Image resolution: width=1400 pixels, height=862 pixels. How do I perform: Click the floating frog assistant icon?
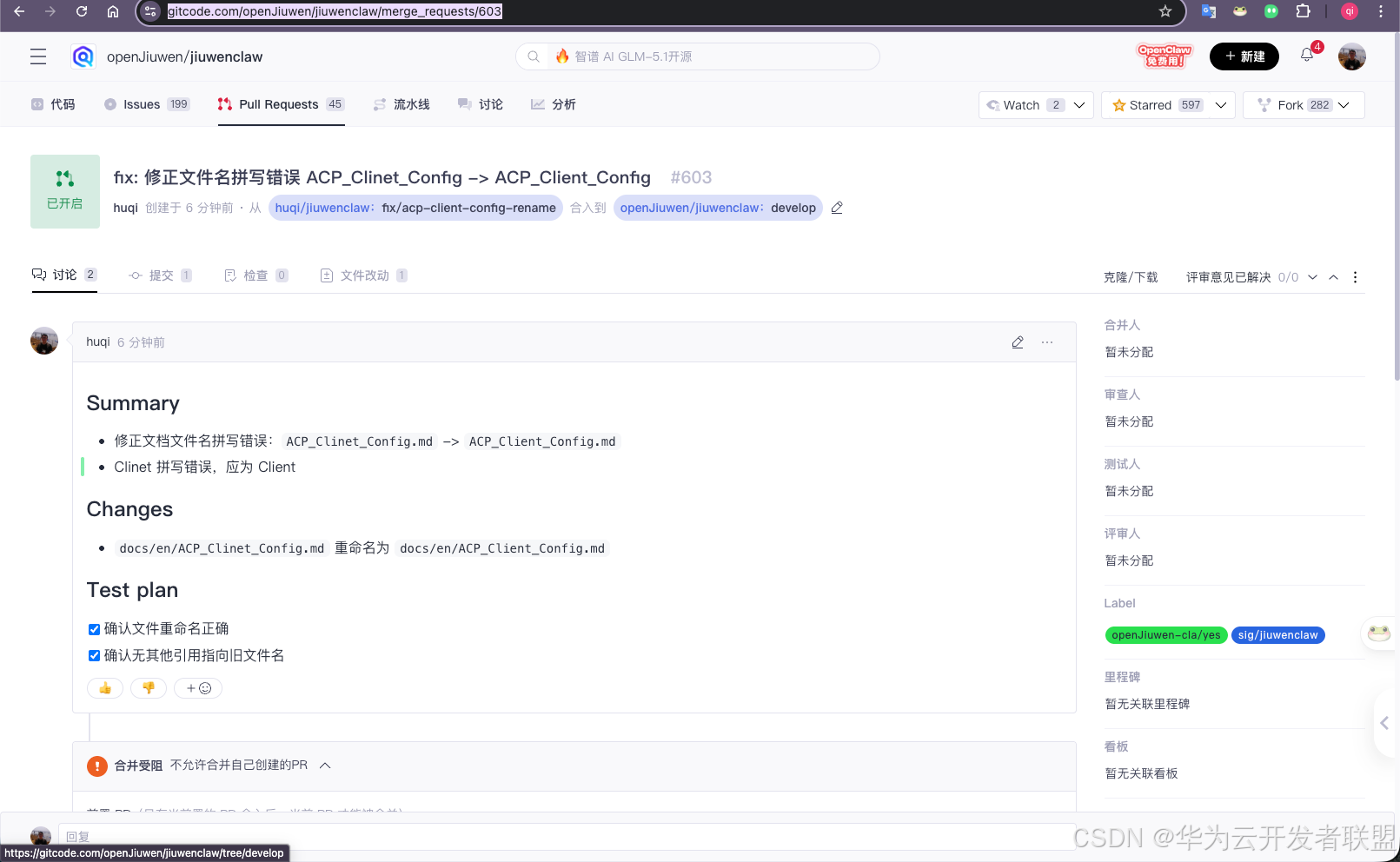1379,633
